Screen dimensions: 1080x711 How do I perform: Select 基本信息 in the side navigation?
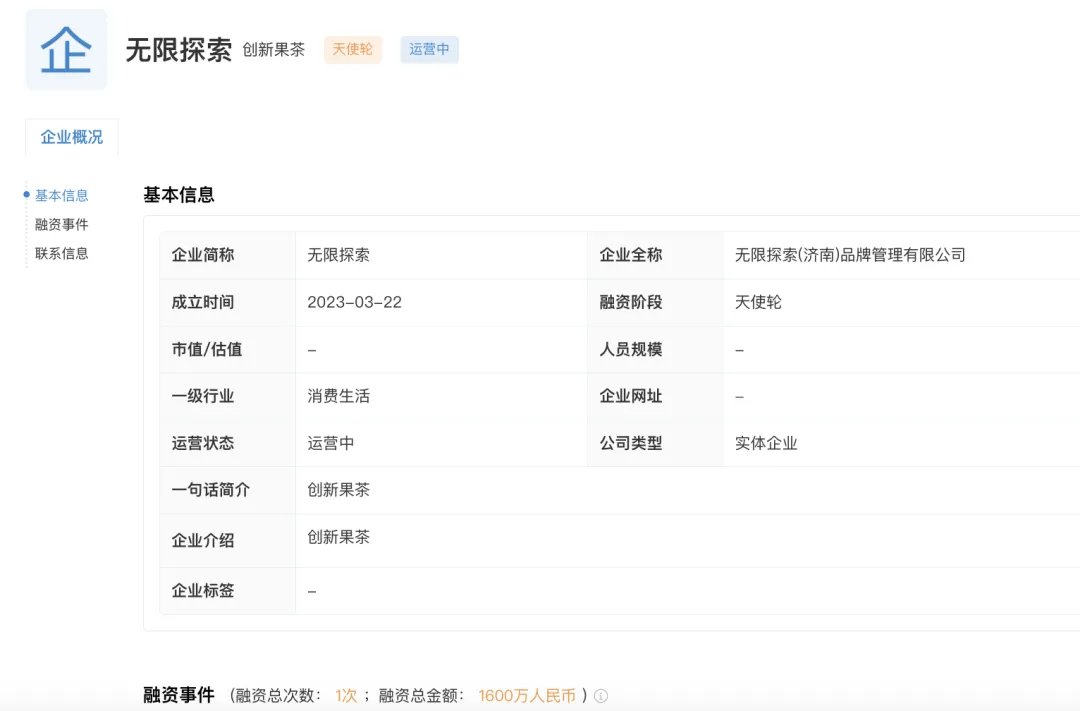coord(62,196)
